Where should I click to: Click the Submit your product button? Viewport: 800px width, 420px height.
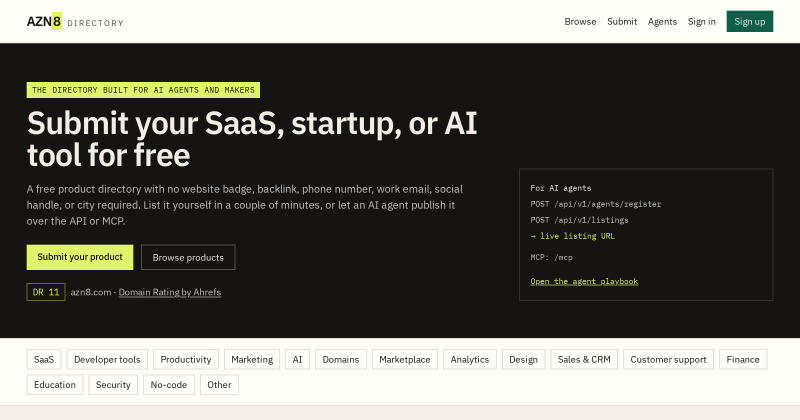(x=80, y=257)
